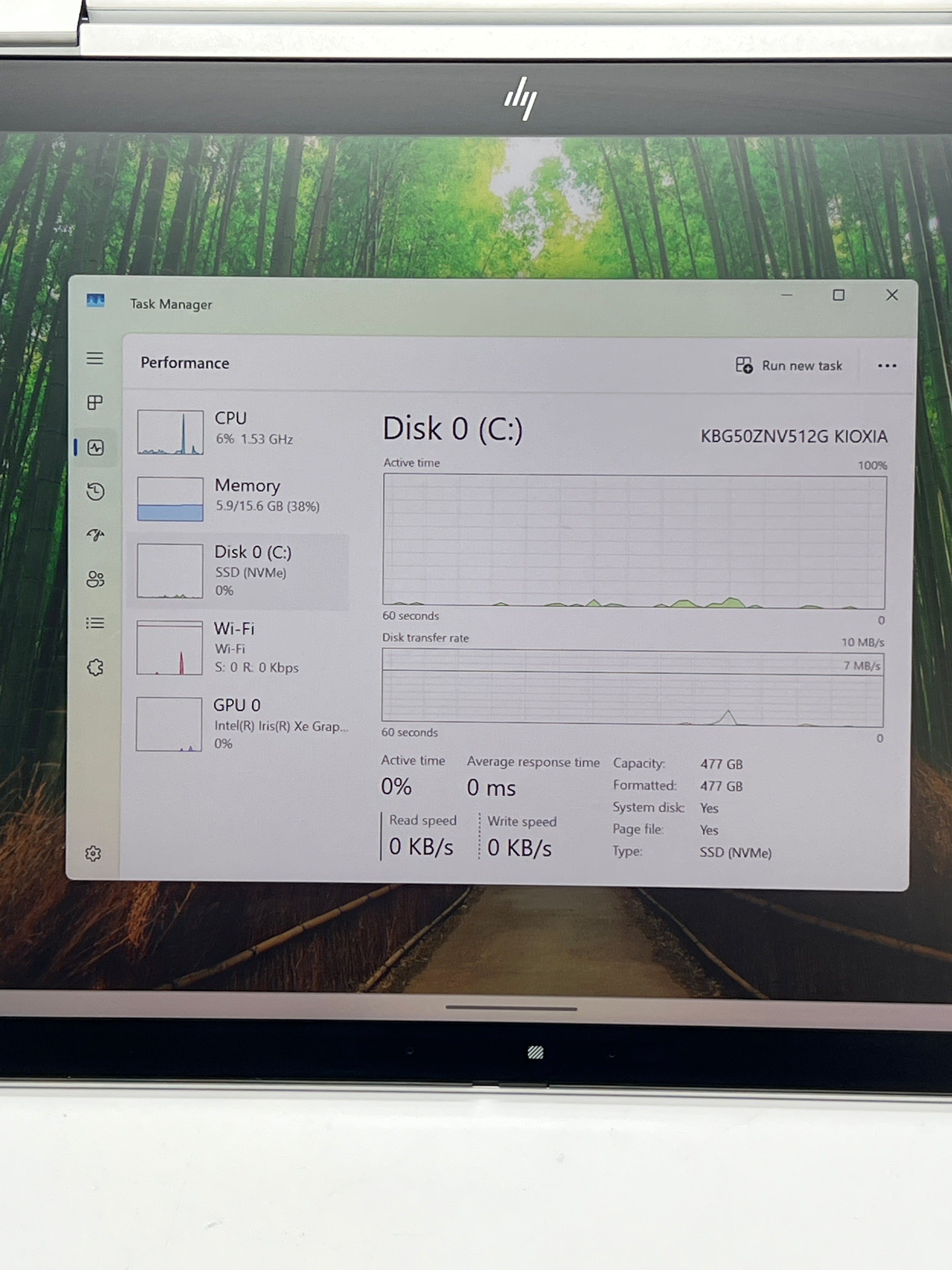Click the Read speed 0 KB/s value
952x1270 pixels.
pos(421,847)
